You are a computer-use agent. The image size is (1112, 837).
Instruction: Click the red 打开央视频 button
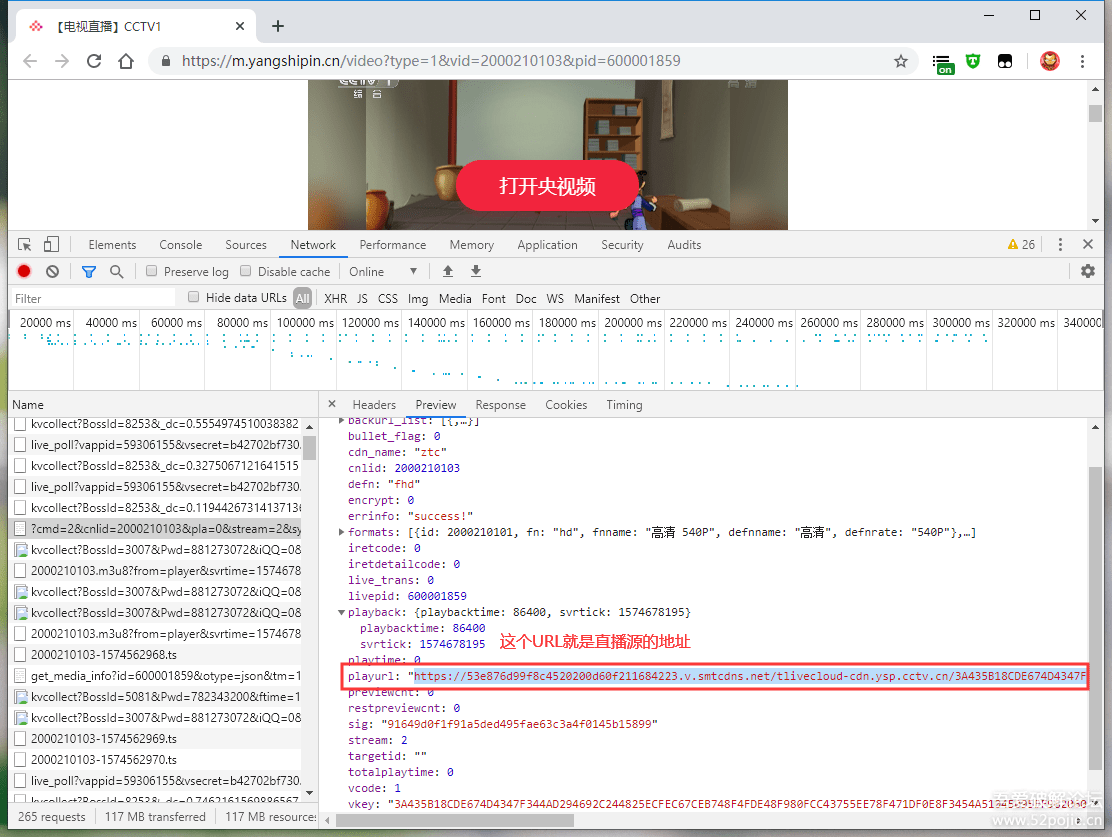(x=547, y=186)
